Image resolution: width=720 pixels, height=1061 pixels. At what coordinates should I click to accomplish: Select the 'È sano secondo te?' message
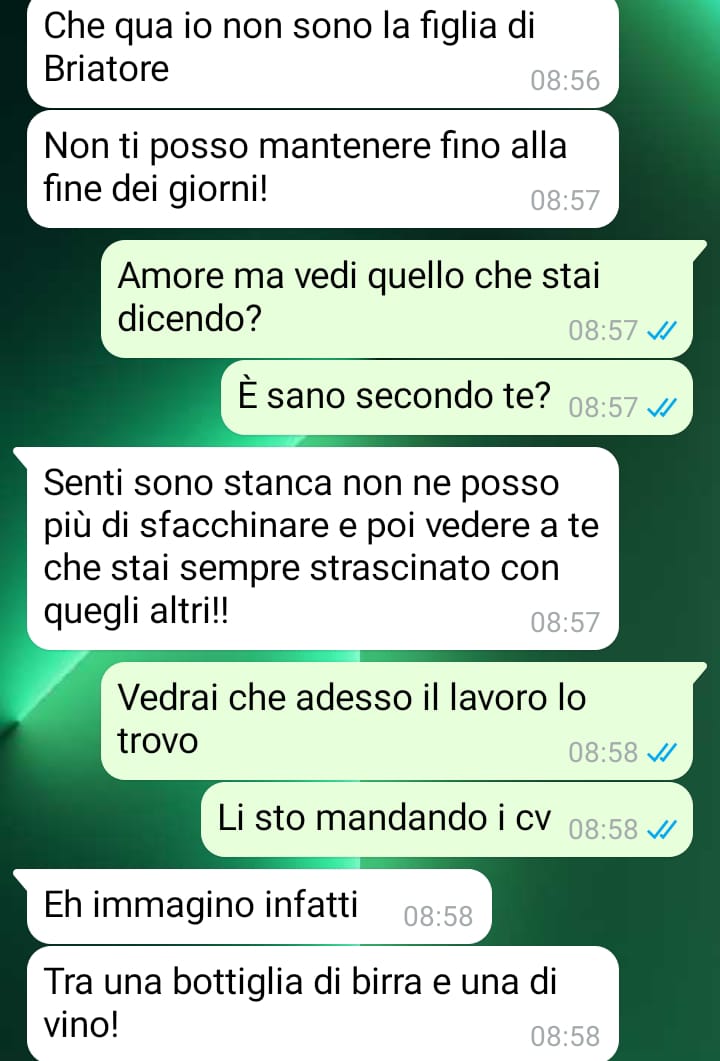457,397
